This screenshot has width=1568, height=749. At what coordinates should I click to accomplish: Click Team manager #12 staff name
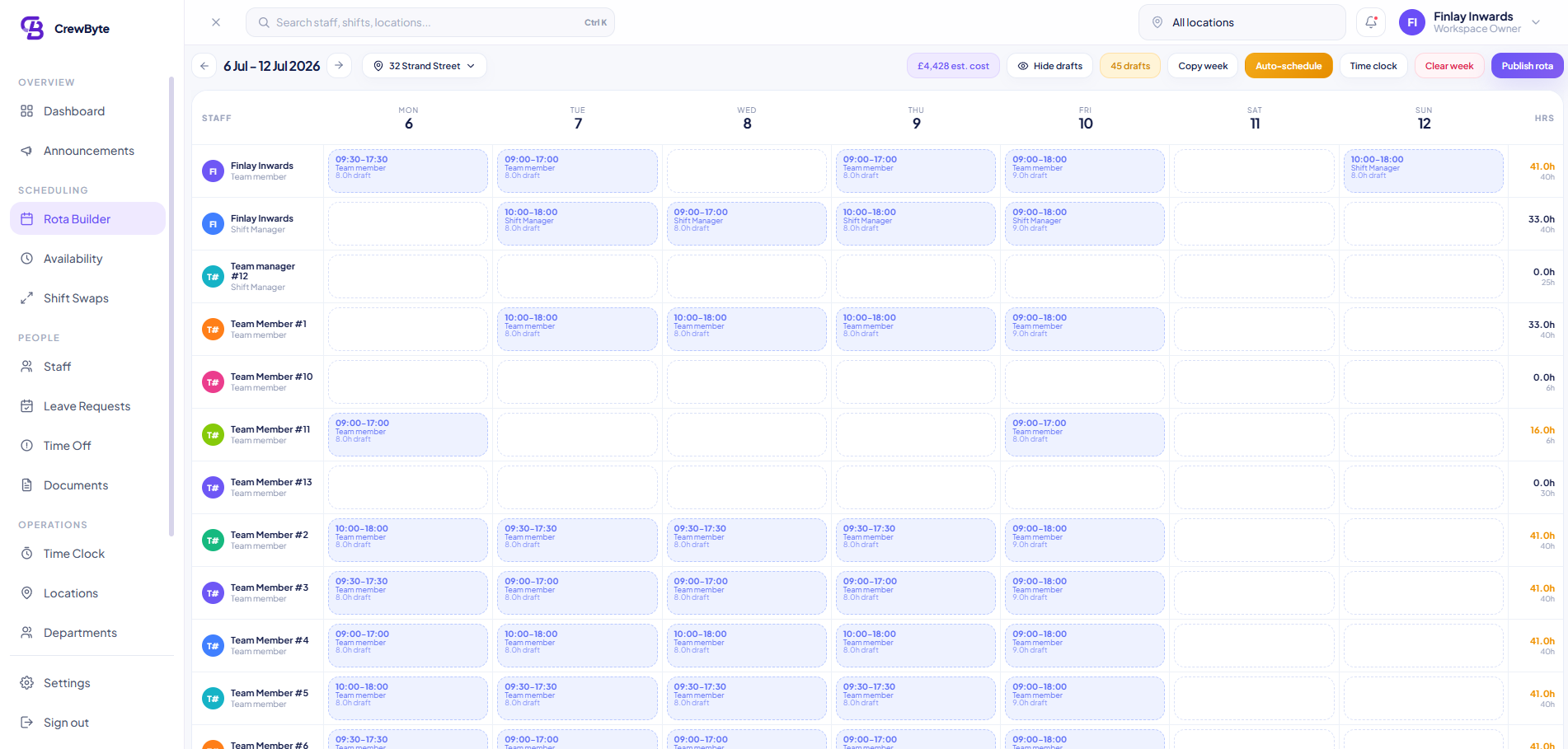tap(263, 271)
